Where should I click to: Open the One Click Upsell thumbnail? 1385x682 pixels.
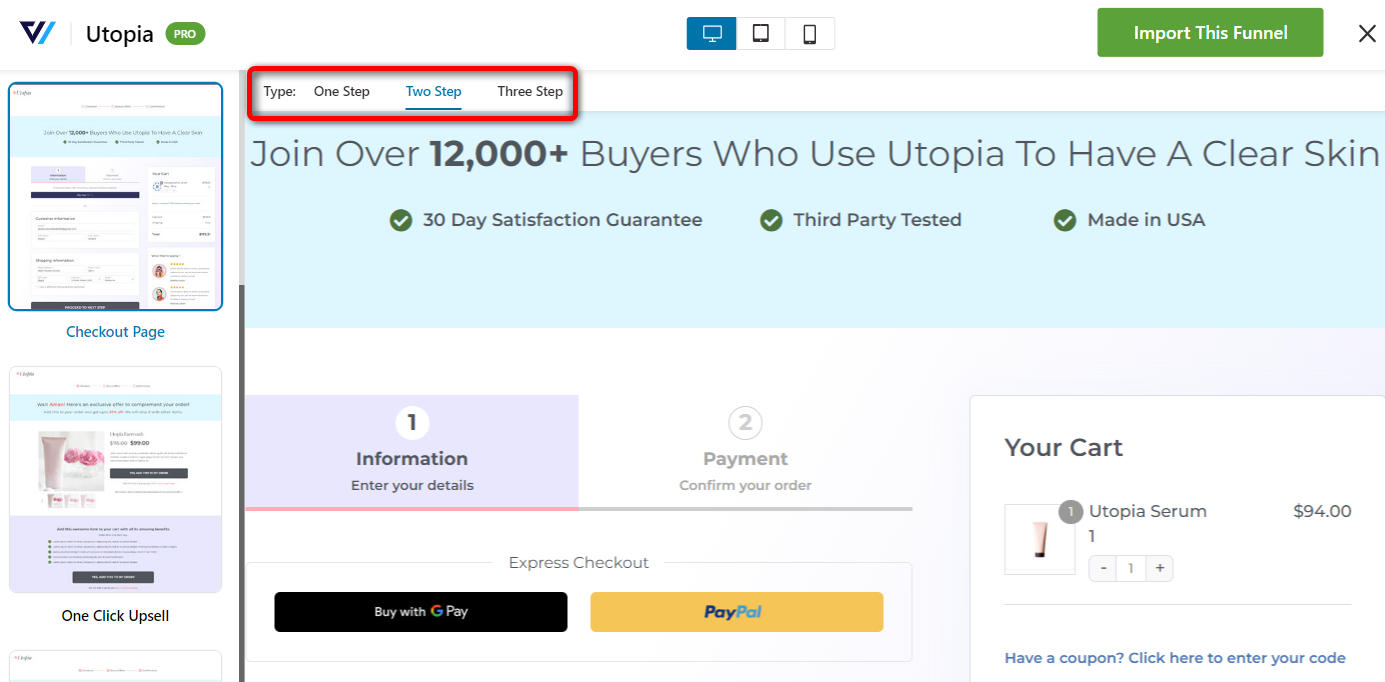pyautogui.click(x=115, y=479)
